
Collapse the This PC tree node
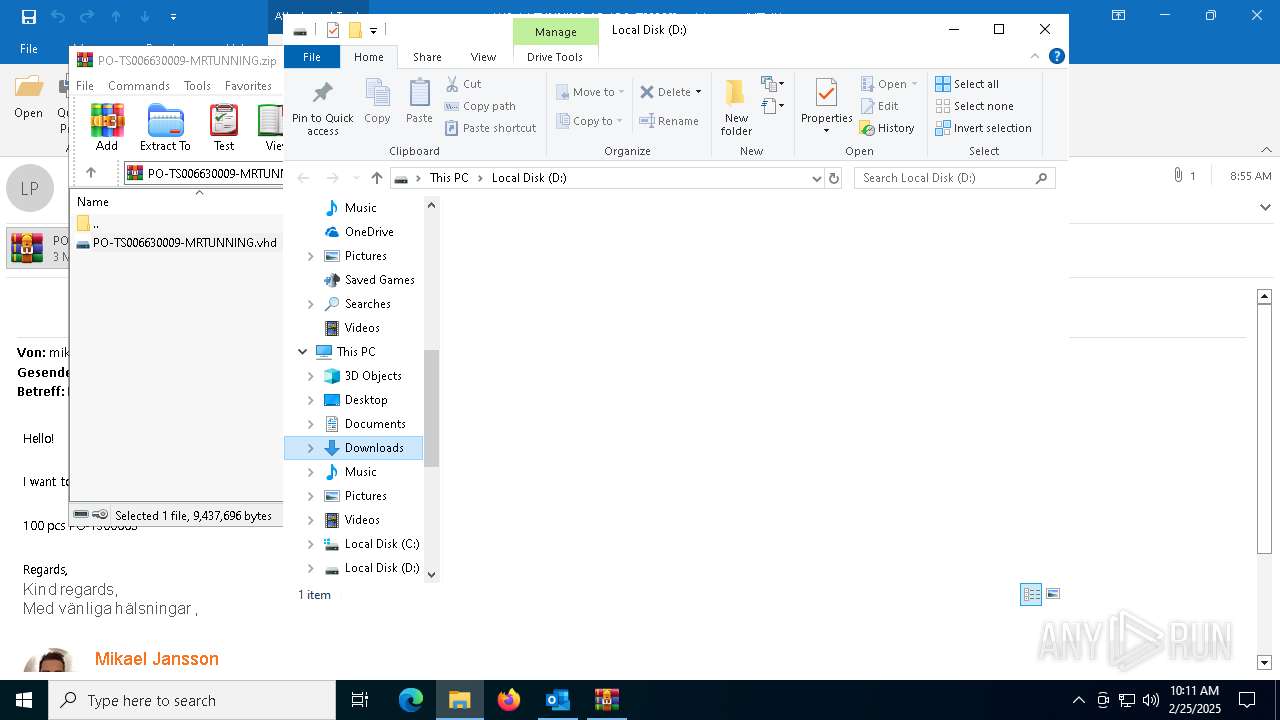pos(302,352)
